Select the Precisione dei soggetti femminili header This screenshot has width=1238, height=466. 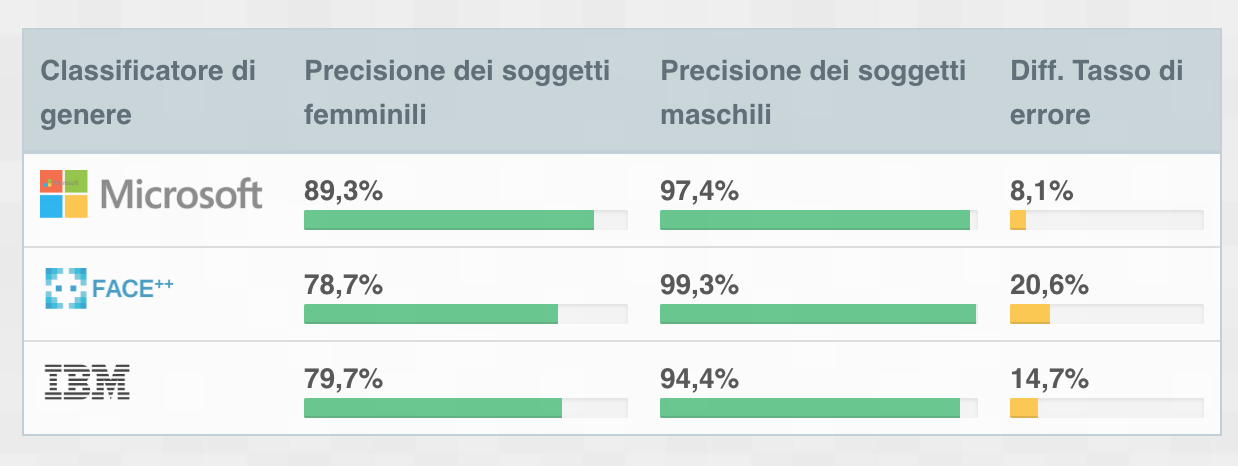457,93
